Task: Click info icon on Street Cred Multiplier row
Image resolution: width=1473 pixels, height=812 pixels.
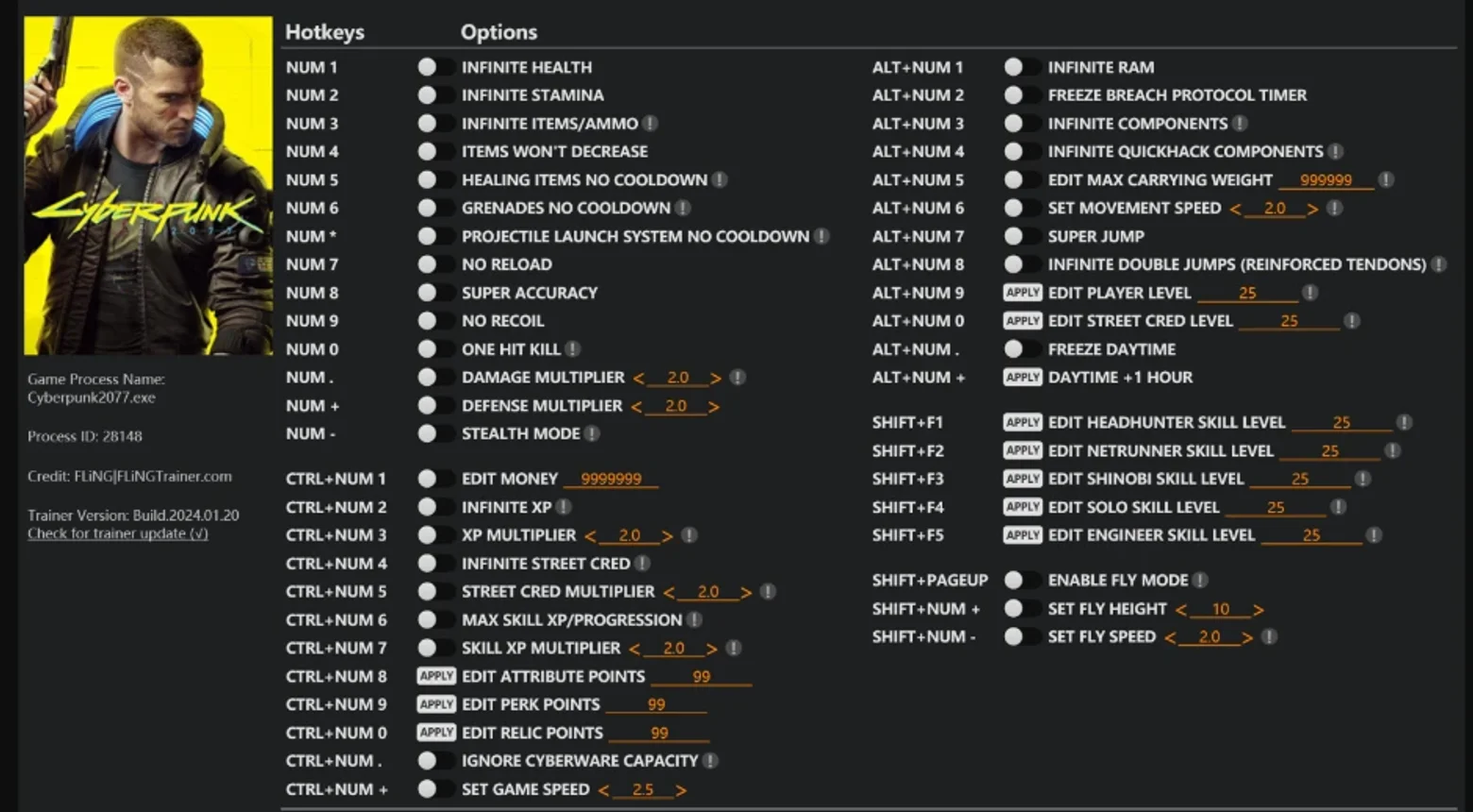Action: (768, 592)
